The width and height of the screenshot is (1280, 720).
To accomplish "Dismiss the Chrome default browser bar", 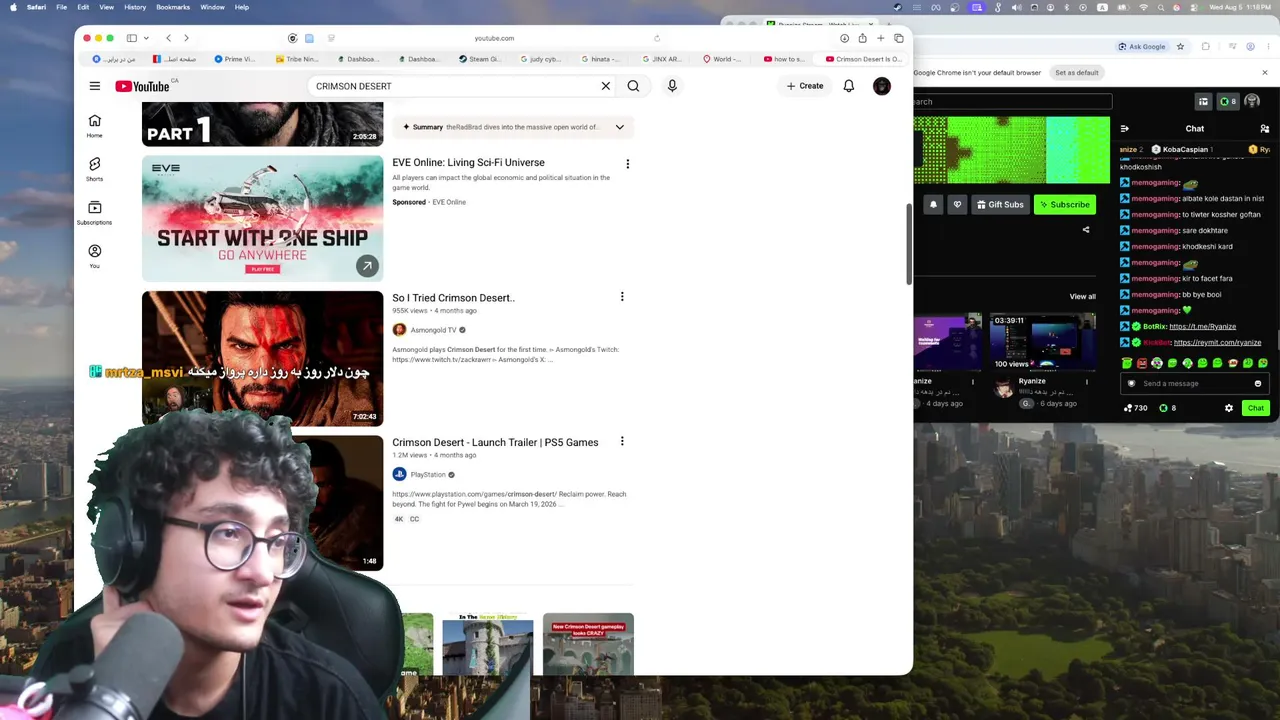I will 1264,72.
